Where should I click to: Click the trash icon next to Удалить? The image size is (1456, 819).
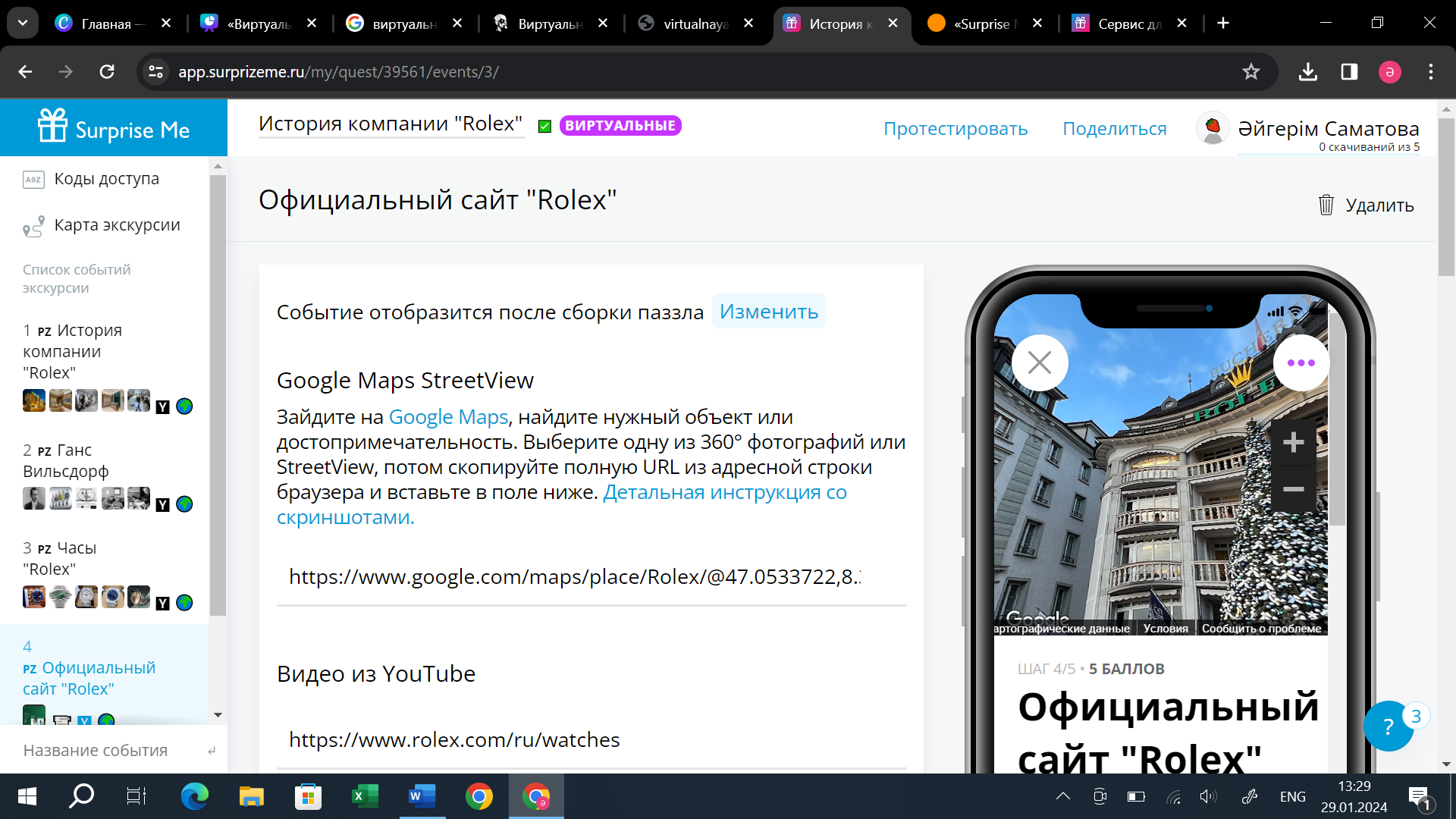(x=1326, y=205)
